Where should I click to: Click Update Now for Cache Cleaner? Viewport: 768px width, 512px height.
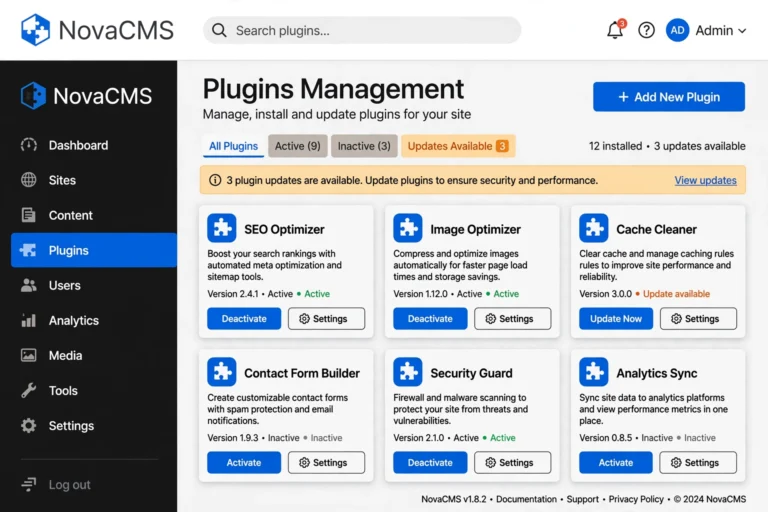point(616,318)
